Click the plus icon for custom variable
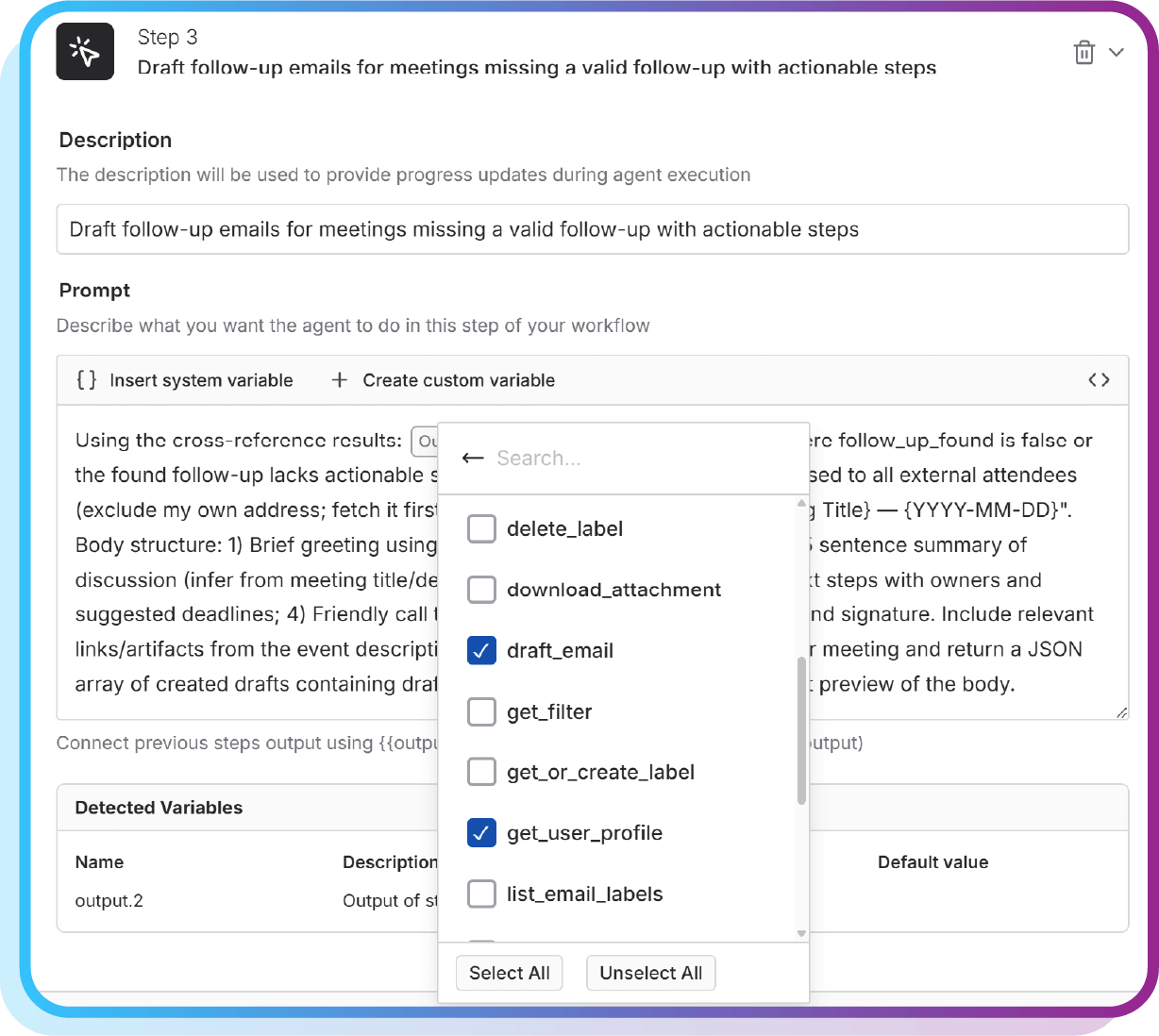Viewport: 1159px width, 1036px height. click(x=340, y=380)
